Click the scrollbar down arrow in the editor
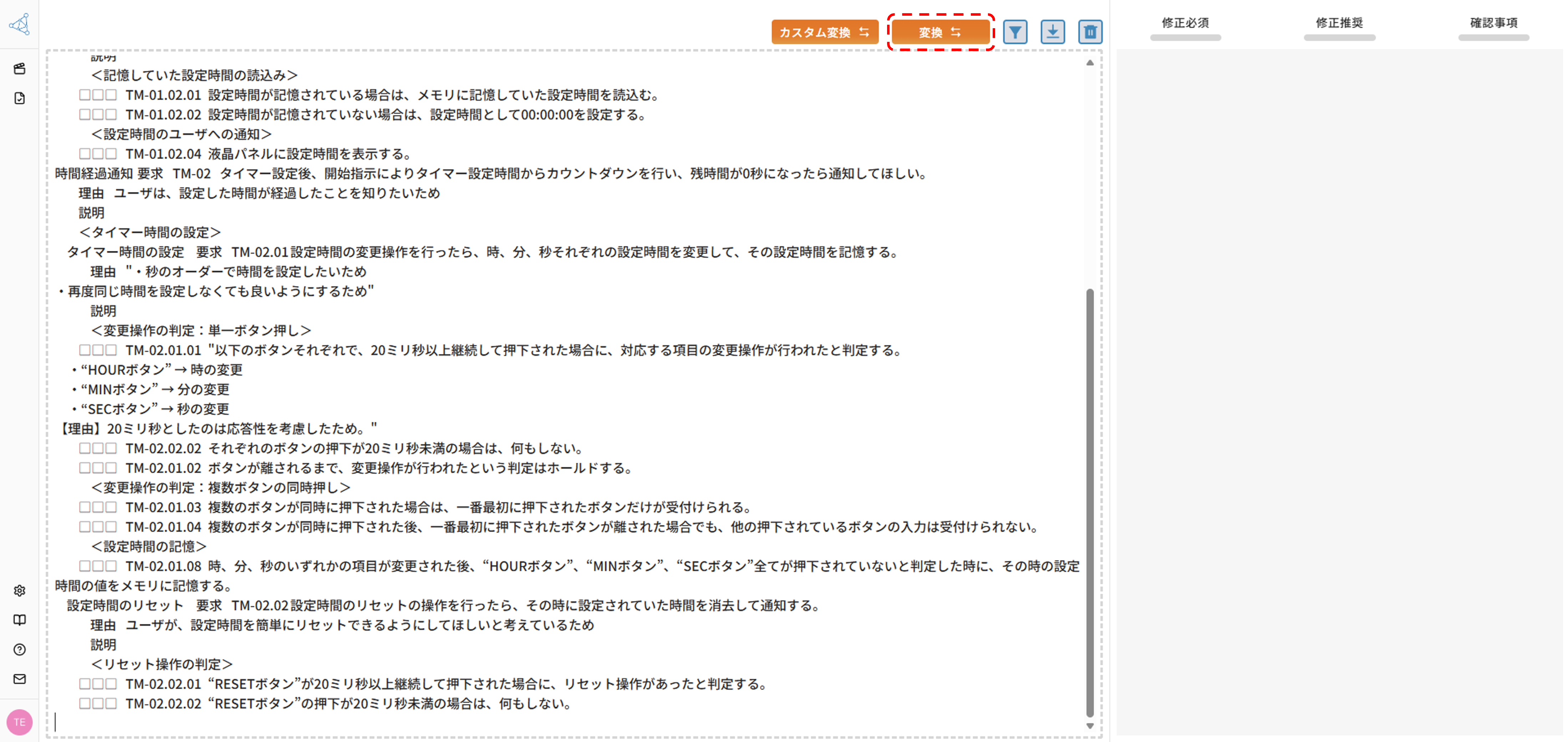Image resolution: width=1568 pixels, height=742 pixels. pos(1090,726)
